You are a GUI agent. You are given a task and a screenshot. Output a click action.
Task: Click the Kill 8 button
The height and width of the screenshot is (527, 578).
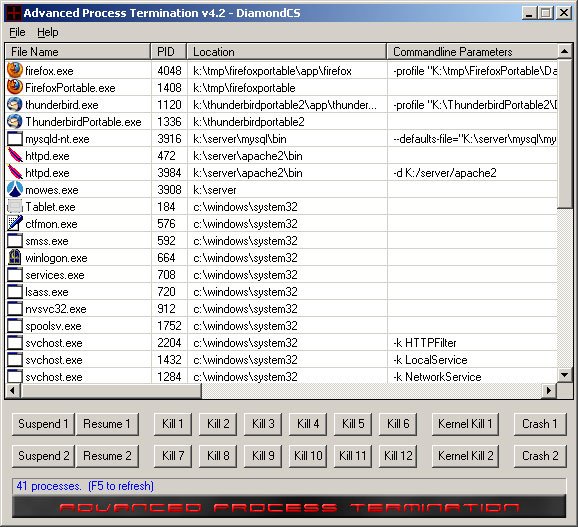pos(218,456)
